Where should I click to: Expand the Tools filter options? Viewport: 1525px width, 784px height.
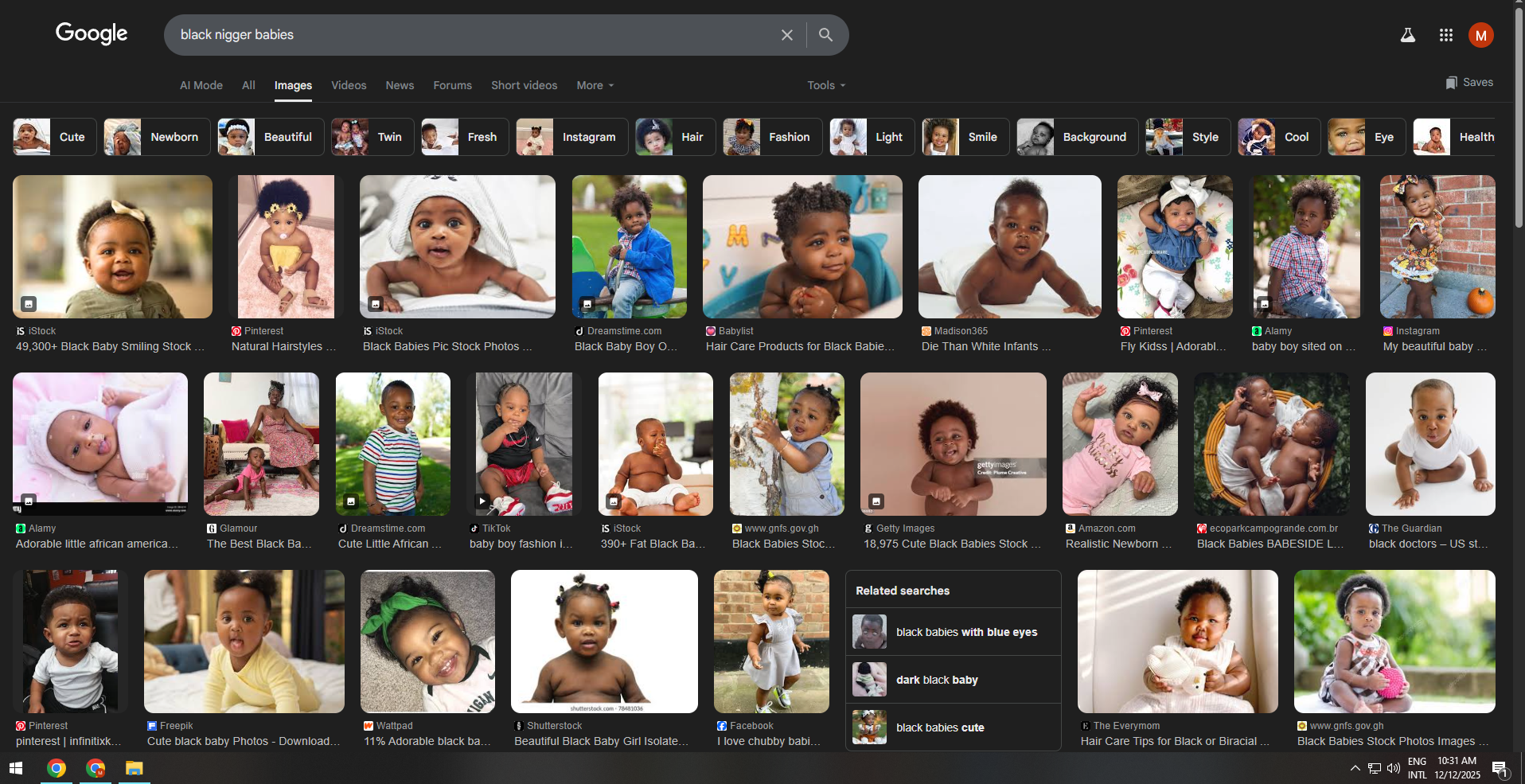click(825, 85)
